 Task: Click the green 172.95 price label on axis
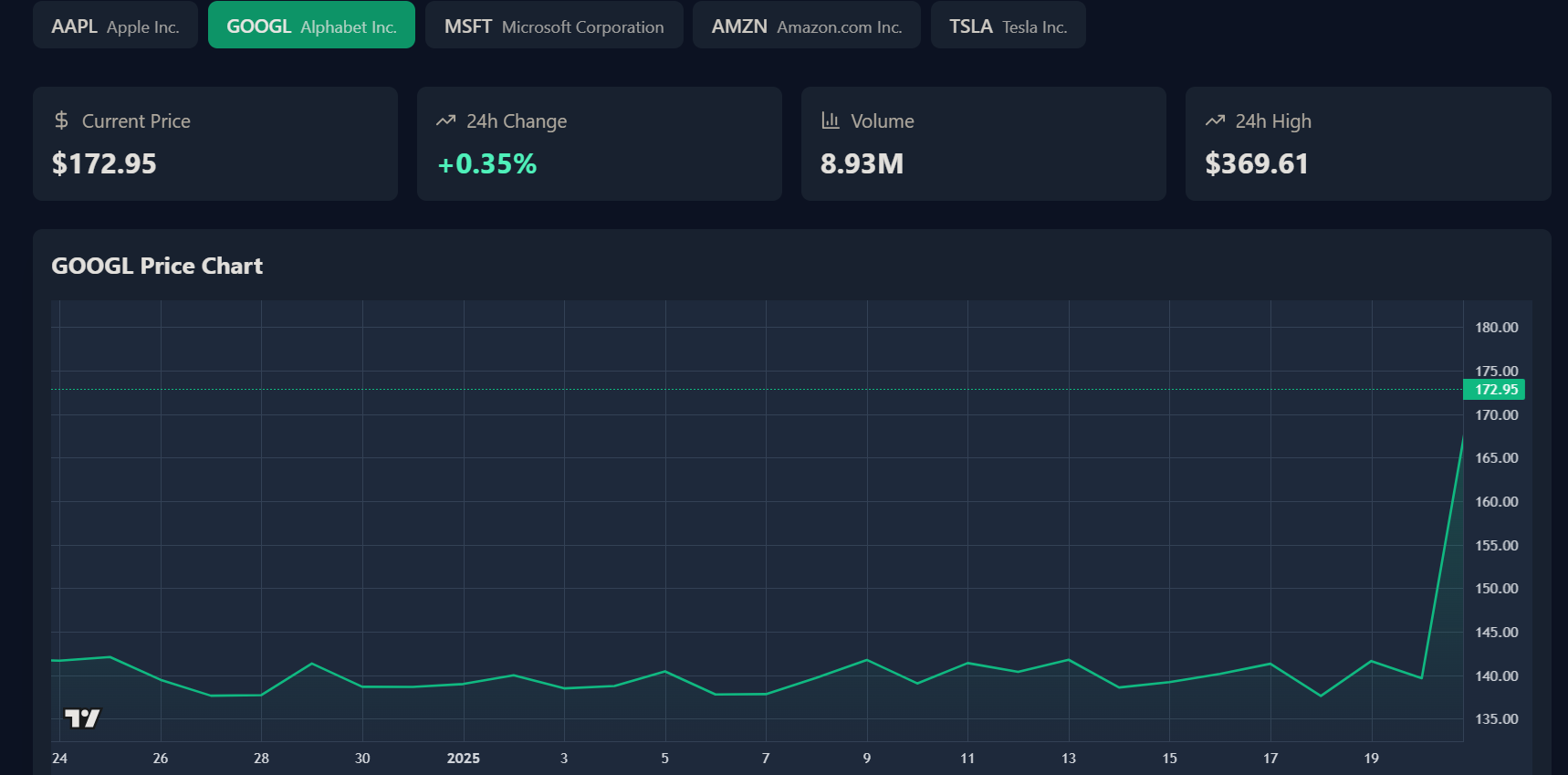click(x=1494, y=389)
